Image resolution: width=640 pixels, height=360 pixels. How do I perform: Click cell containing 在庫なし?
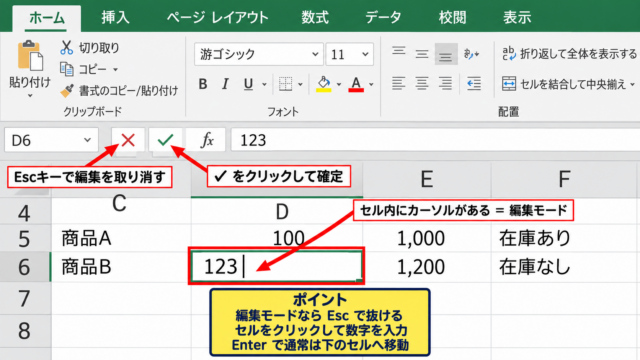[x=564, y=267]
